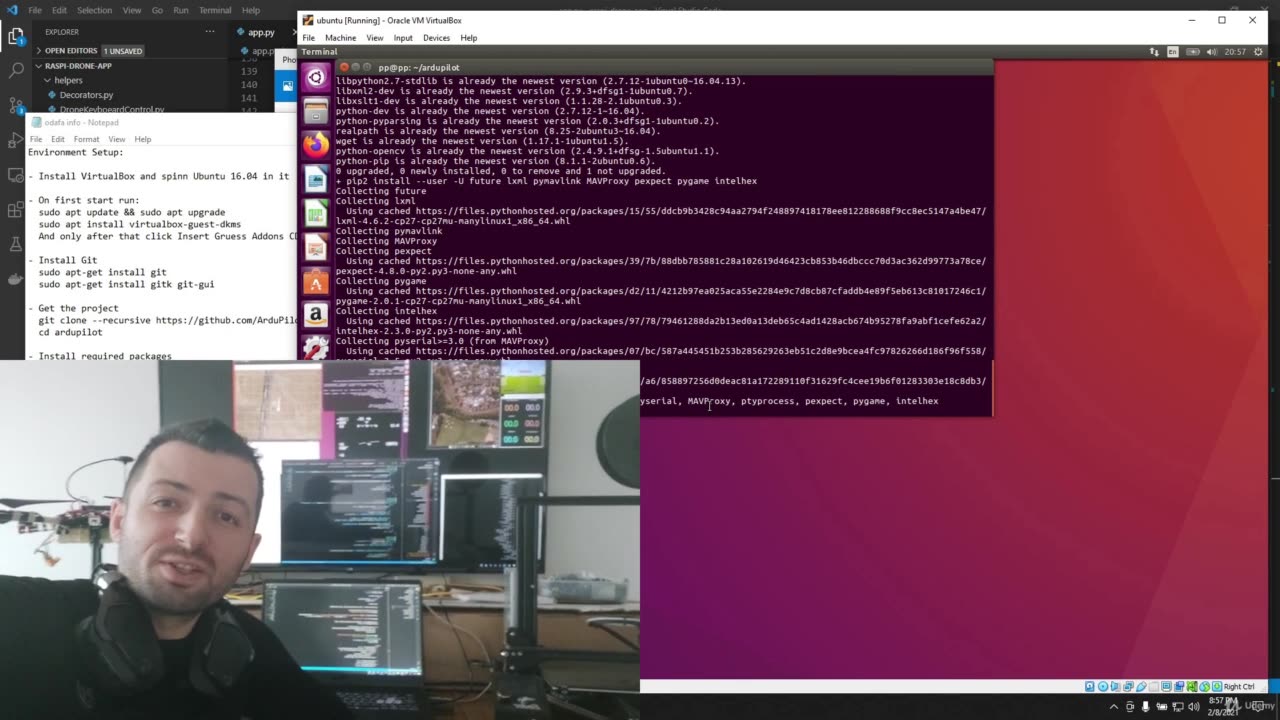The height and width of the screenshot is (720, 1280).
Task: Open VS Code Testing flask icon
Action: (16, 244)
